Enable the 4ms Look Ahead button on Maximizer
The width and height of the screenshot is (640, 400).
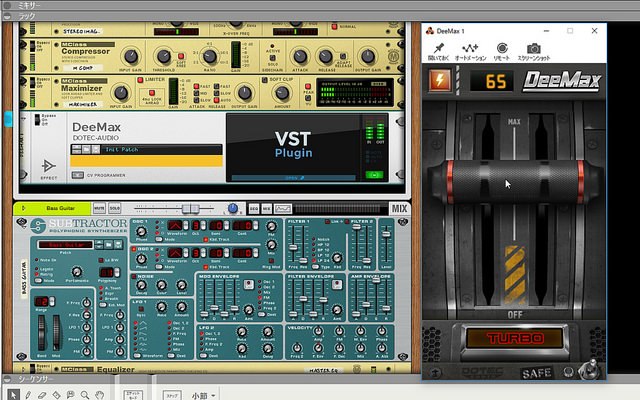tap(151, 93)
